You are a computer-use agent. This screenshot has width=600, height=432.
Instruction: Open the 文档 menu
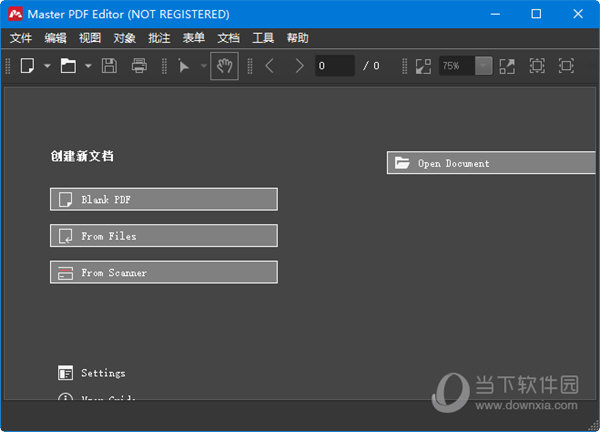(x=228, y=38)
